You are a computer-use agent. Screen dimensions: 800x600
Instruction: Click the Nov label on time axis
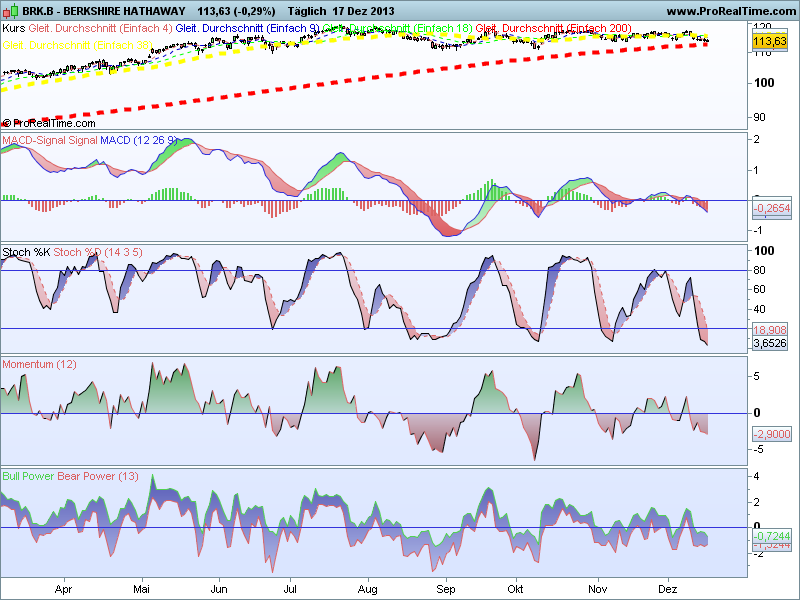[597, 589]
